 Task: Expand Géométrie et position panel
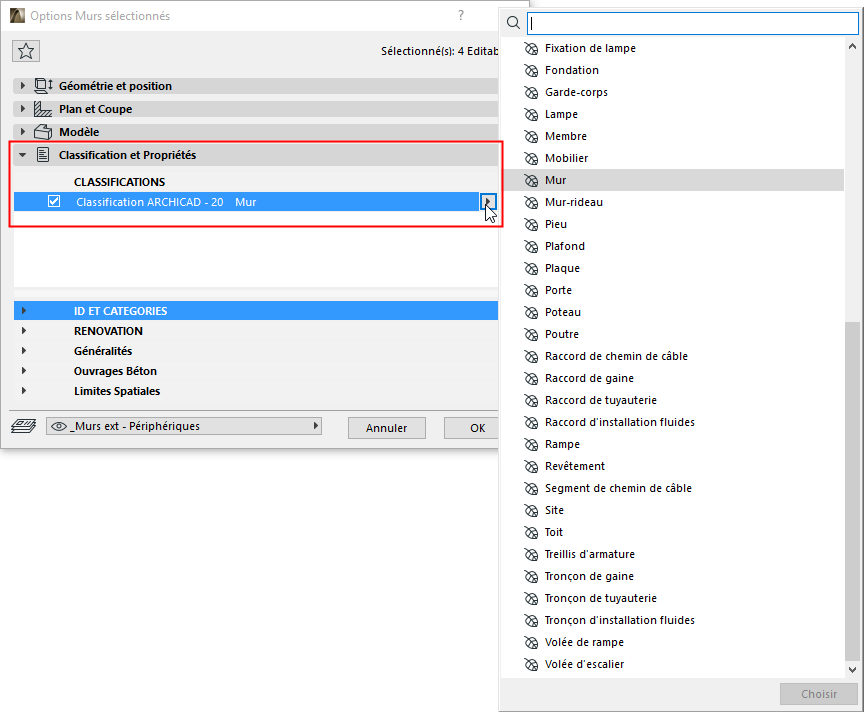pos(23,85)
